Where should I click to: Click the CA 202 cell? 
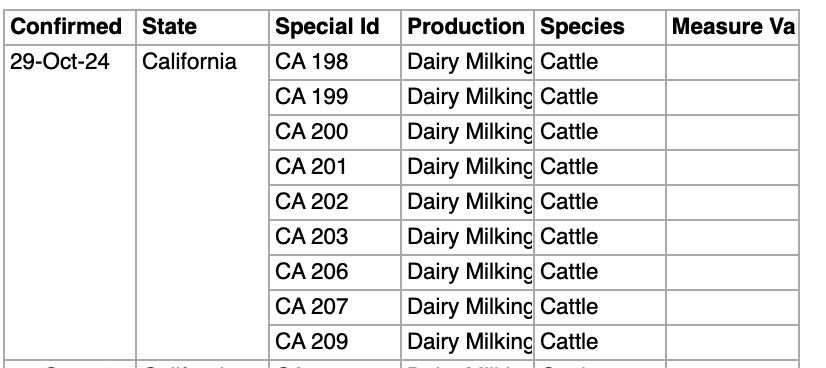click(335, 202)
